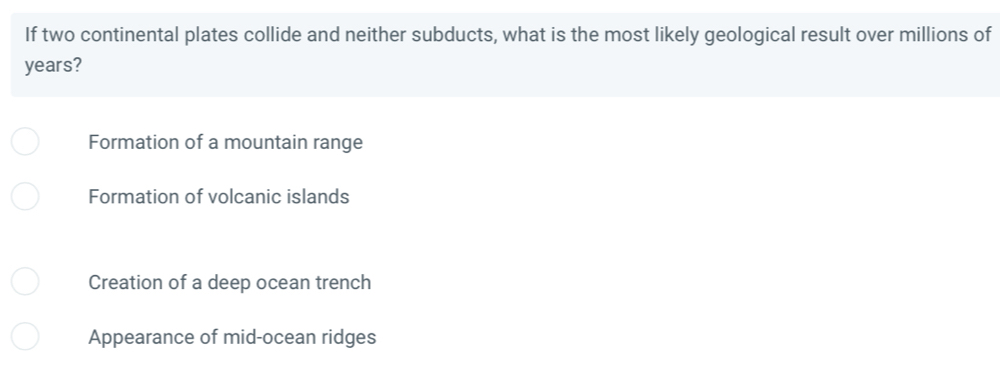Click the 'Appearance of mid-ocean ridges' answer text
Viewport: 1000px width, 369px height.
coord(232,337)
